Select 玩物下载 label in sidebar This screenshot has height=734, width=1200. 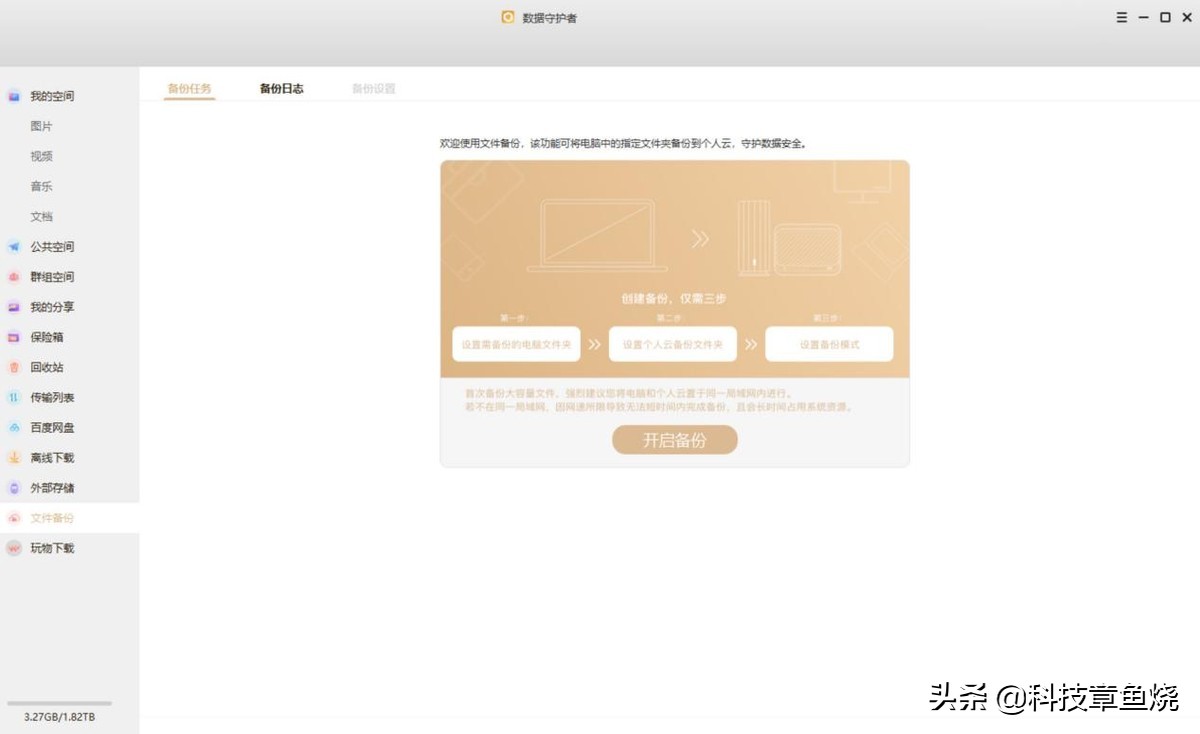tap(52, 548)
